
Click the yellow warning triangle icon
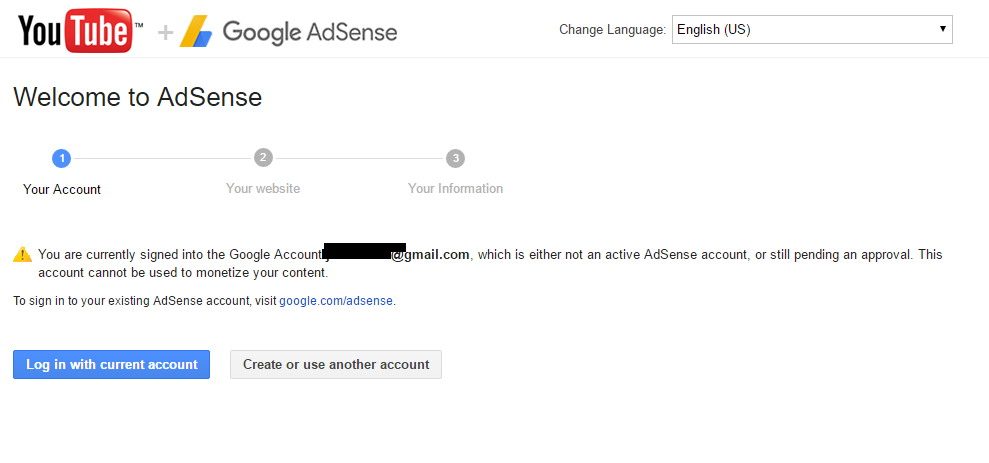point(22,255)
